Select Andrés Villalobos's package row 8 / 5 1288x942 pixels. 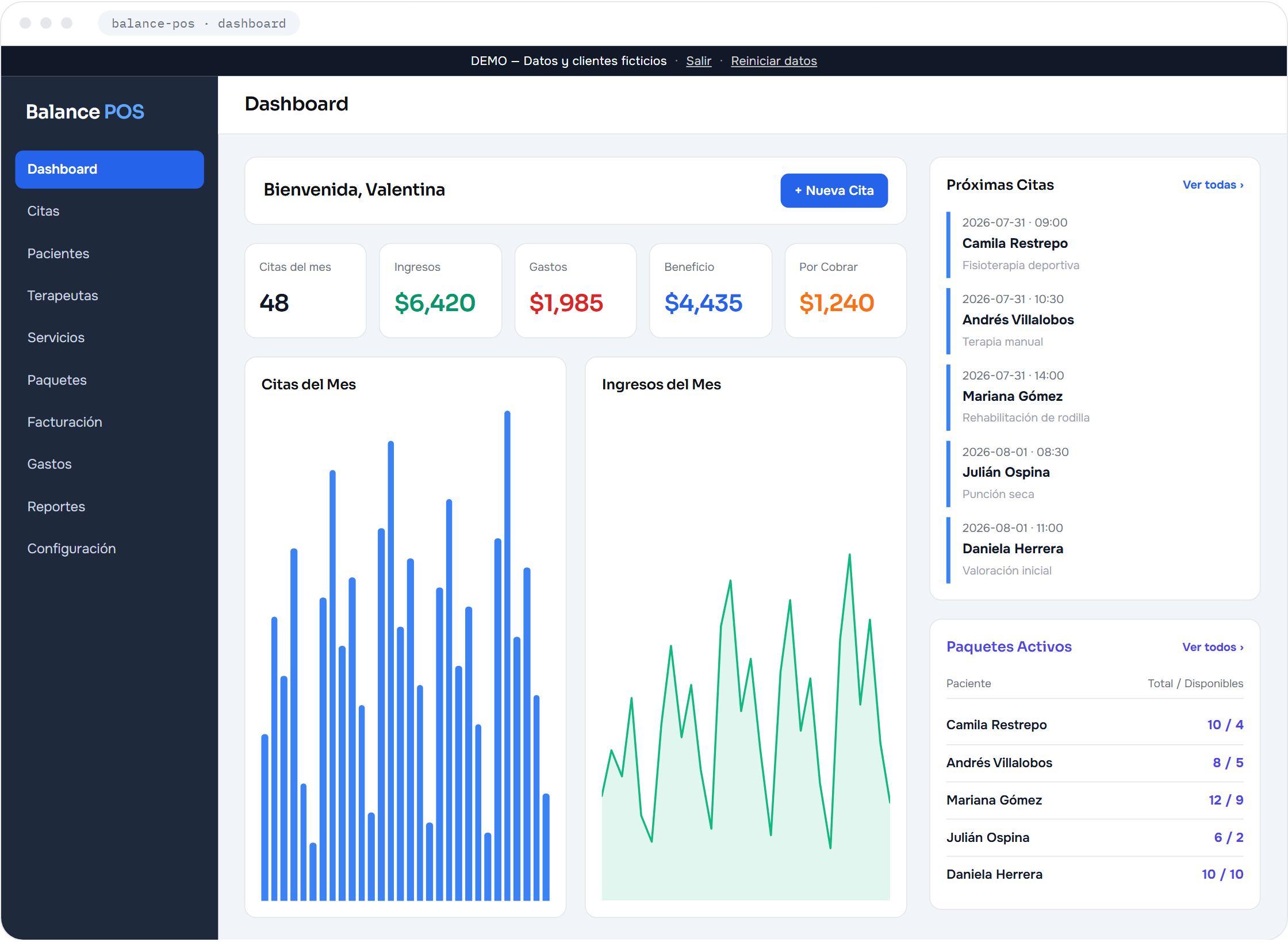1094,763
